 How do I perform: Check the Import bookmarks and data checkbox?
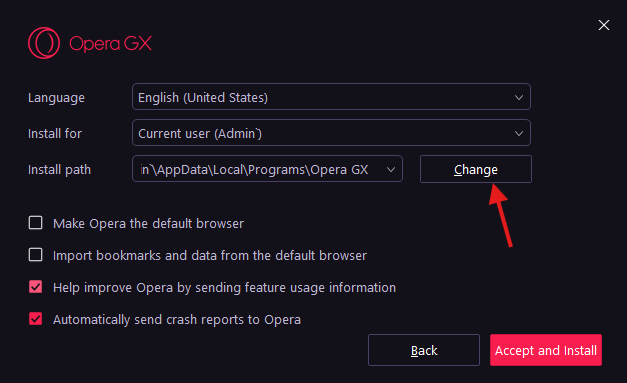pos(36,255)
